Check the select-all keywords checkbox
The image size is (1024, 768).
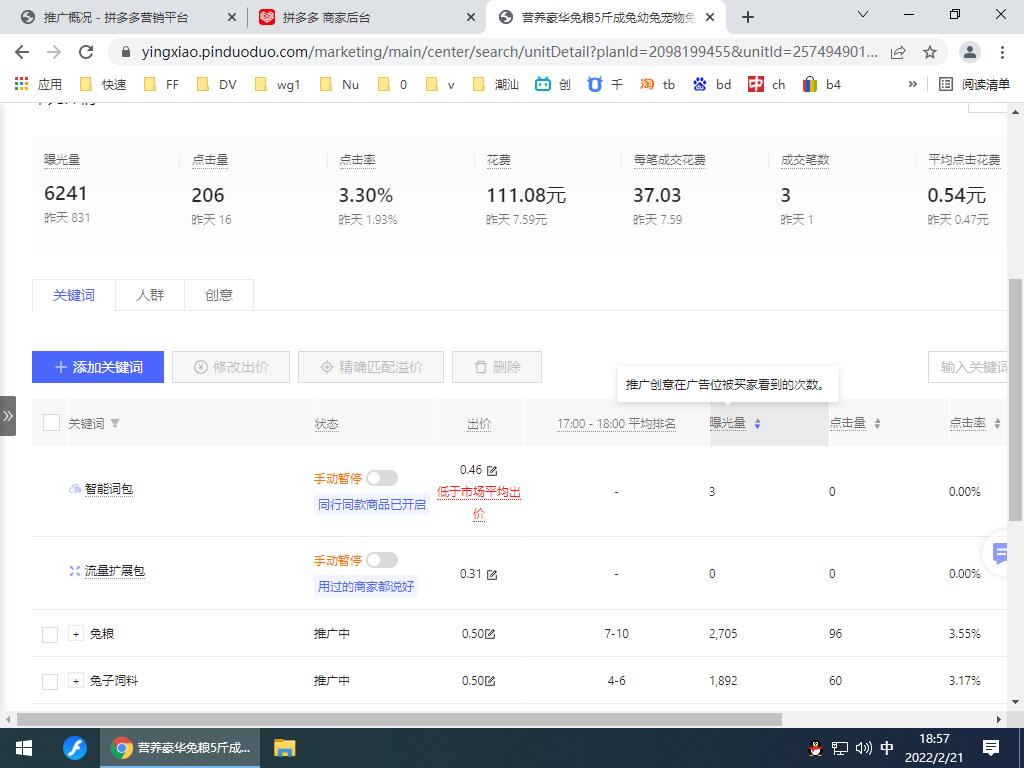pos(52,423)
